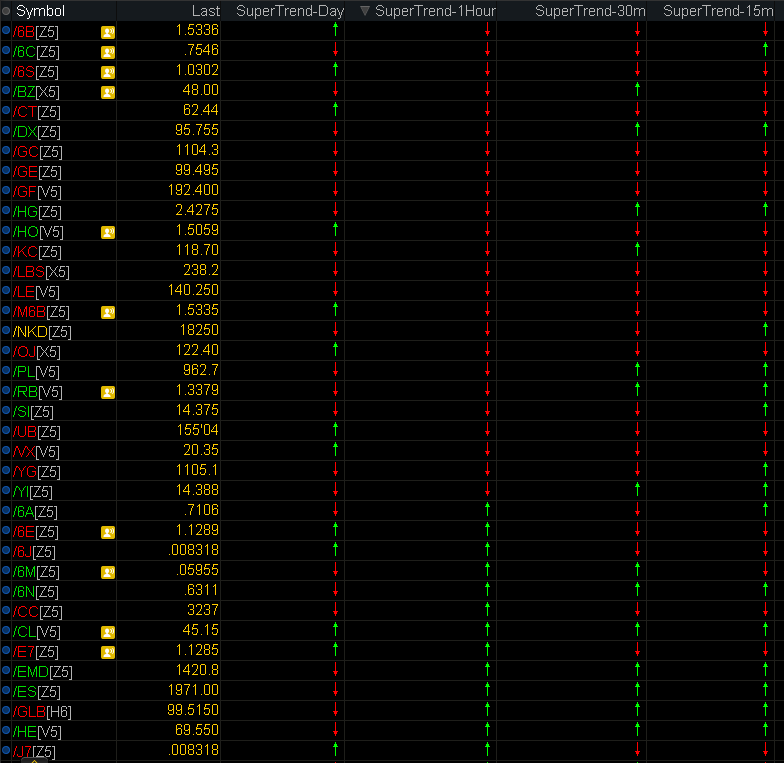
Task: Open the yellow note icon for /RB[V5]
Action: click(108, 392)
